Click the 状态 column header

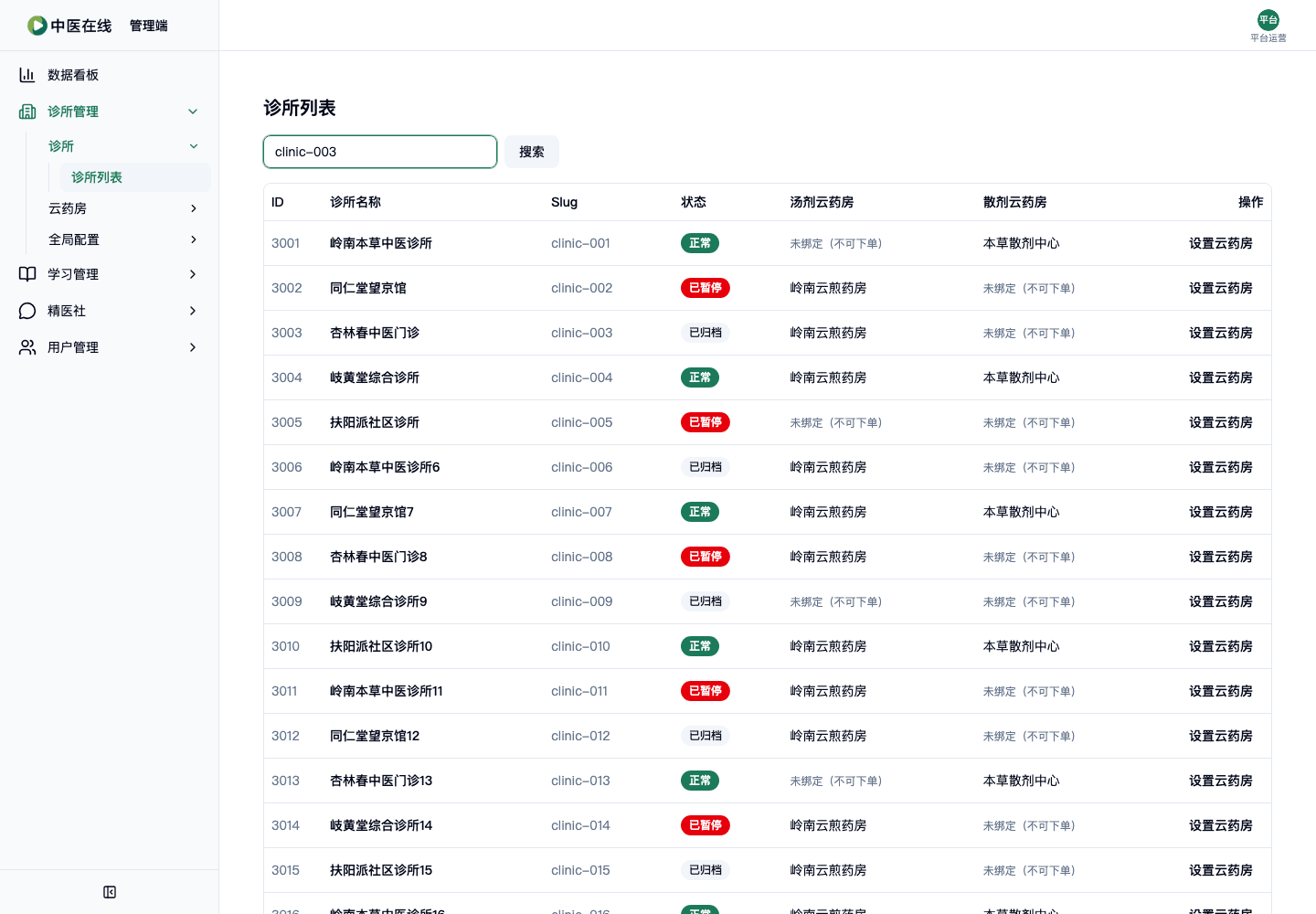pyautogui.click(x=694, y=202)
